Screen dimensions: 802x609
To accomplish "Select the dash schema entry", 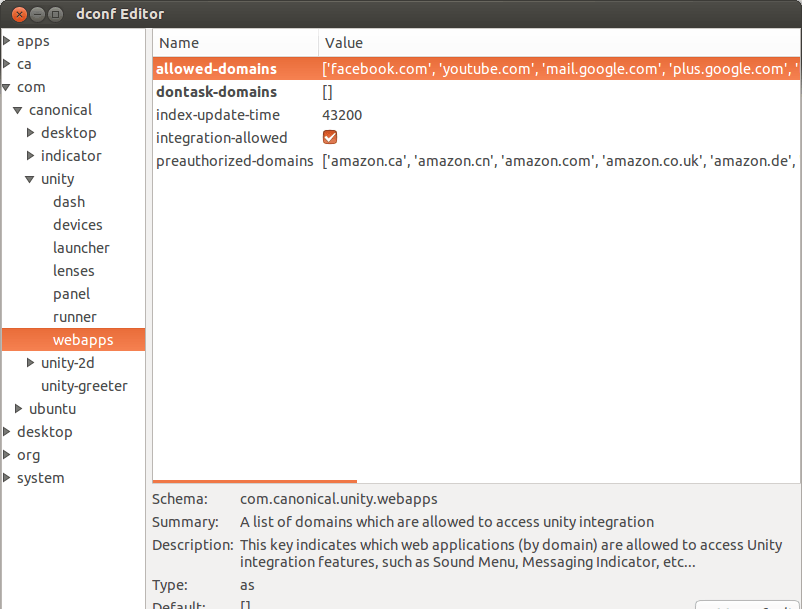I will point(69,202).
